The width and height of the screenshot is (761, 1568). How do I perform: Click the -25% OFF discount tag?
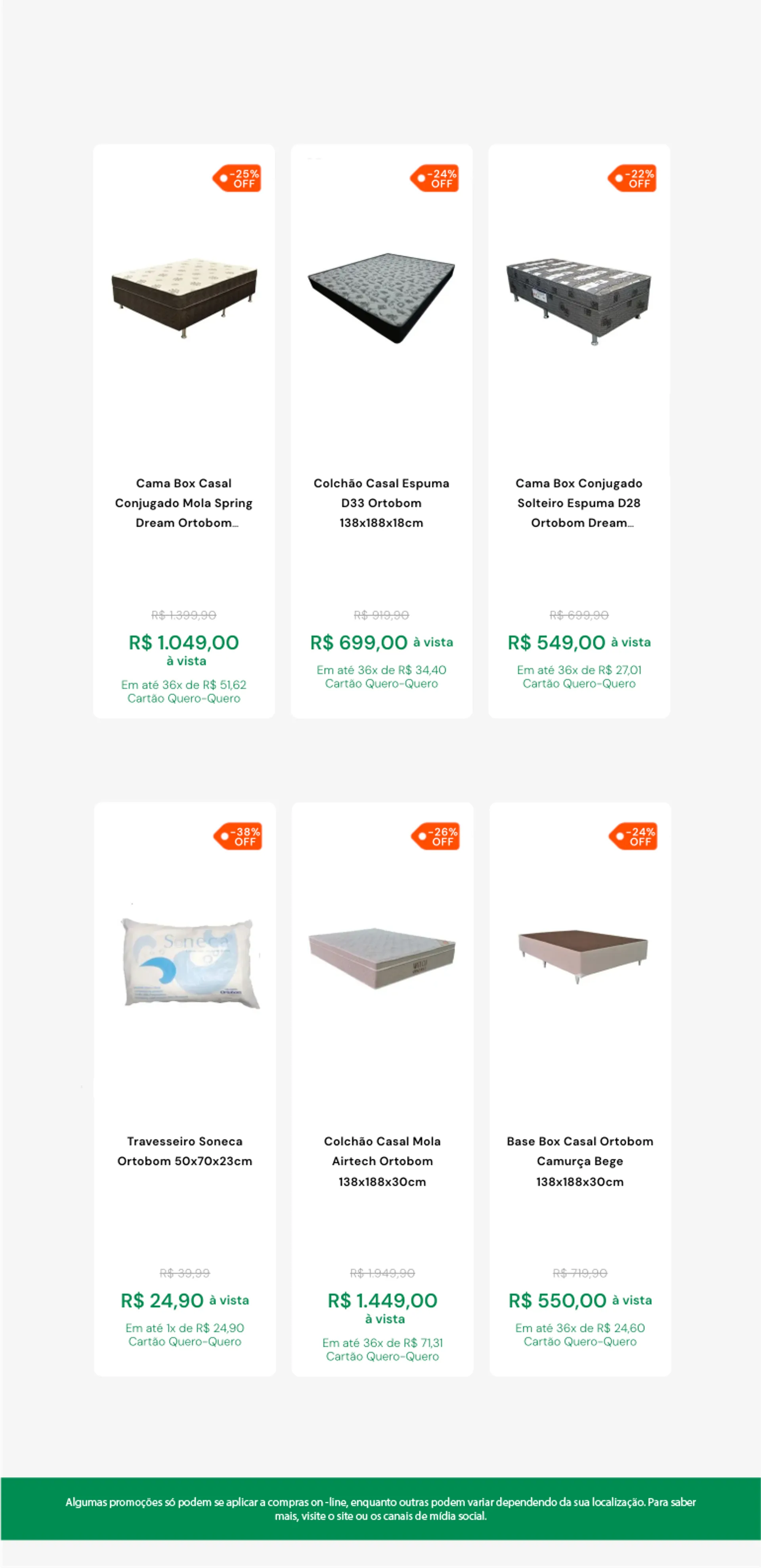pyautogui.click(x=237, y=178)
